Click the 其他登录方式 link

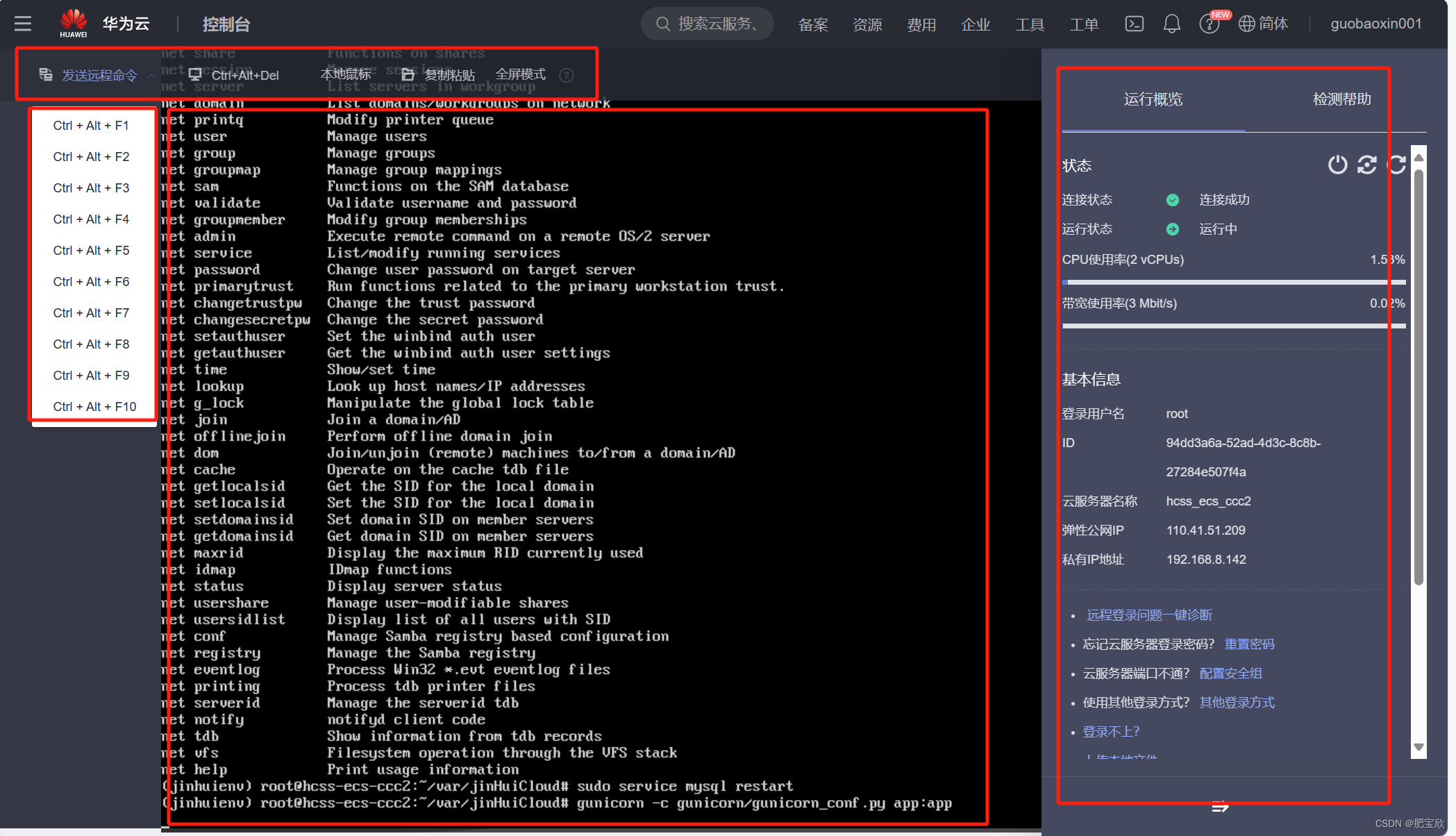(x=1237, y=703)
